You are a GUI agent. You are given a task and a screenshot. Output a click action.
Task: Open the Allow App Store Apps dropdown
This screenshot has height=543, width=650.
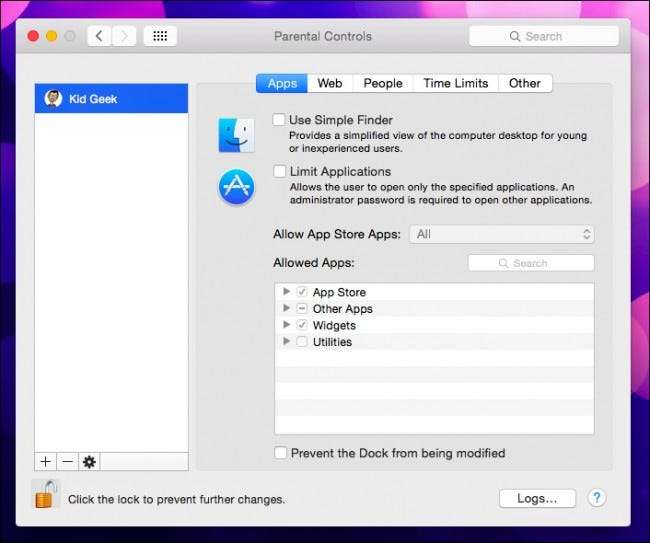(502, 234)
